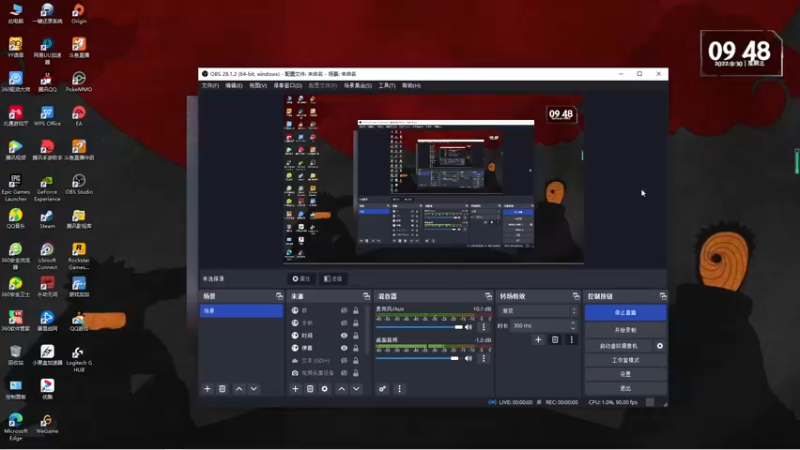This screenshot has width=800, height=450.
Task: Open the 编辑(E) menu
Action: 234,86
